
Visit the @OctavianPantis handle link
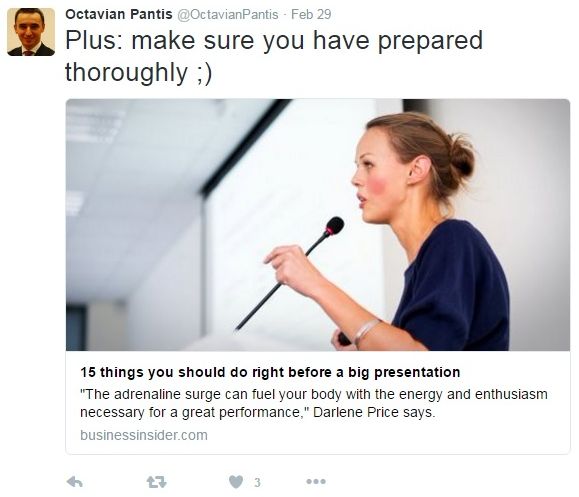click(x=228, y=14)
